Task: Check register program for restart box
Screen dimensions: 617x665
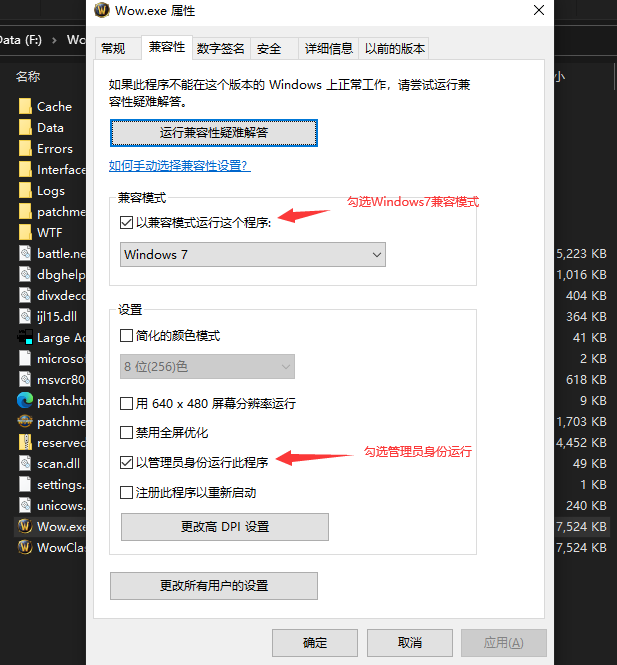Action: click(126, 492)
